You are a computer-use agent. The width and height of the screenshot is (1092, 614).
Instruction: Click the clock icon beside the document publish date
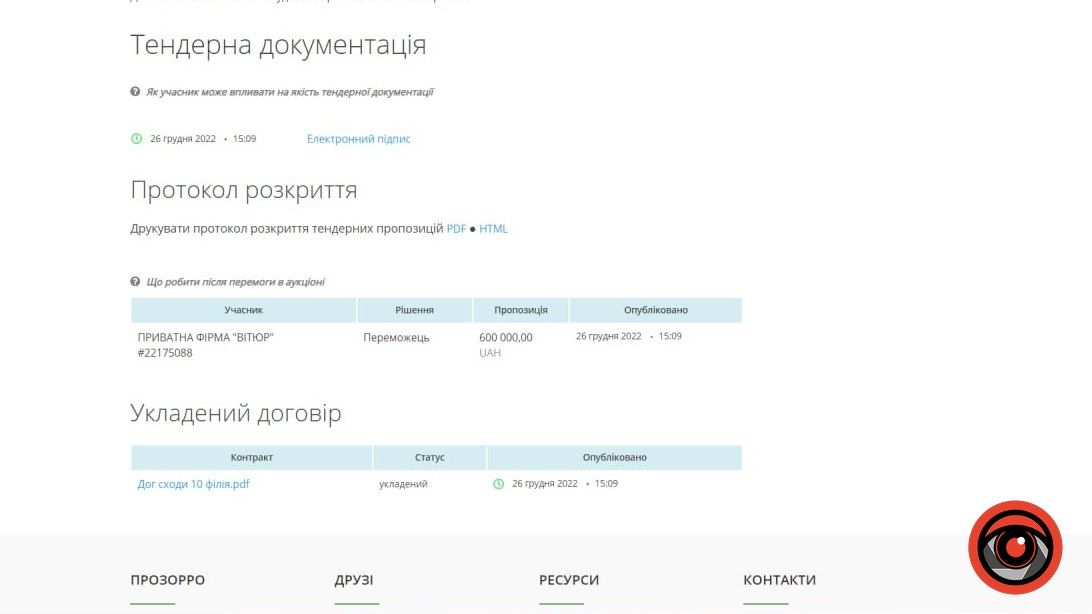tap(137, 138)
